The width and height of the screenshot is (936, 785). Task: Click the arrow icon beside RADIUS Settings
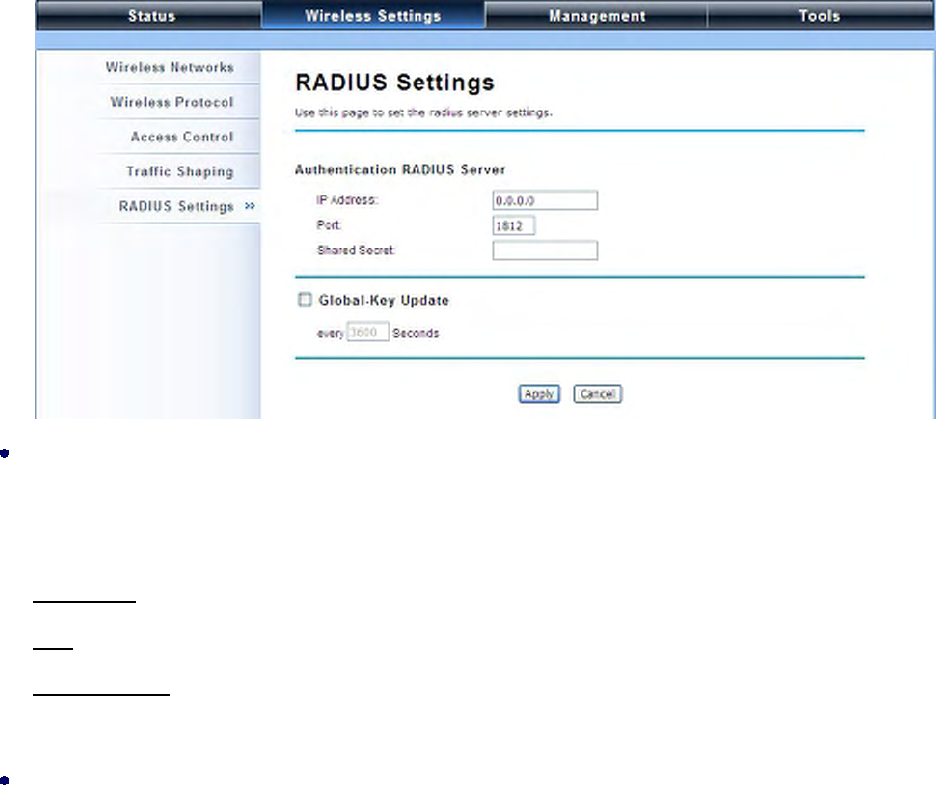(250, 206)
